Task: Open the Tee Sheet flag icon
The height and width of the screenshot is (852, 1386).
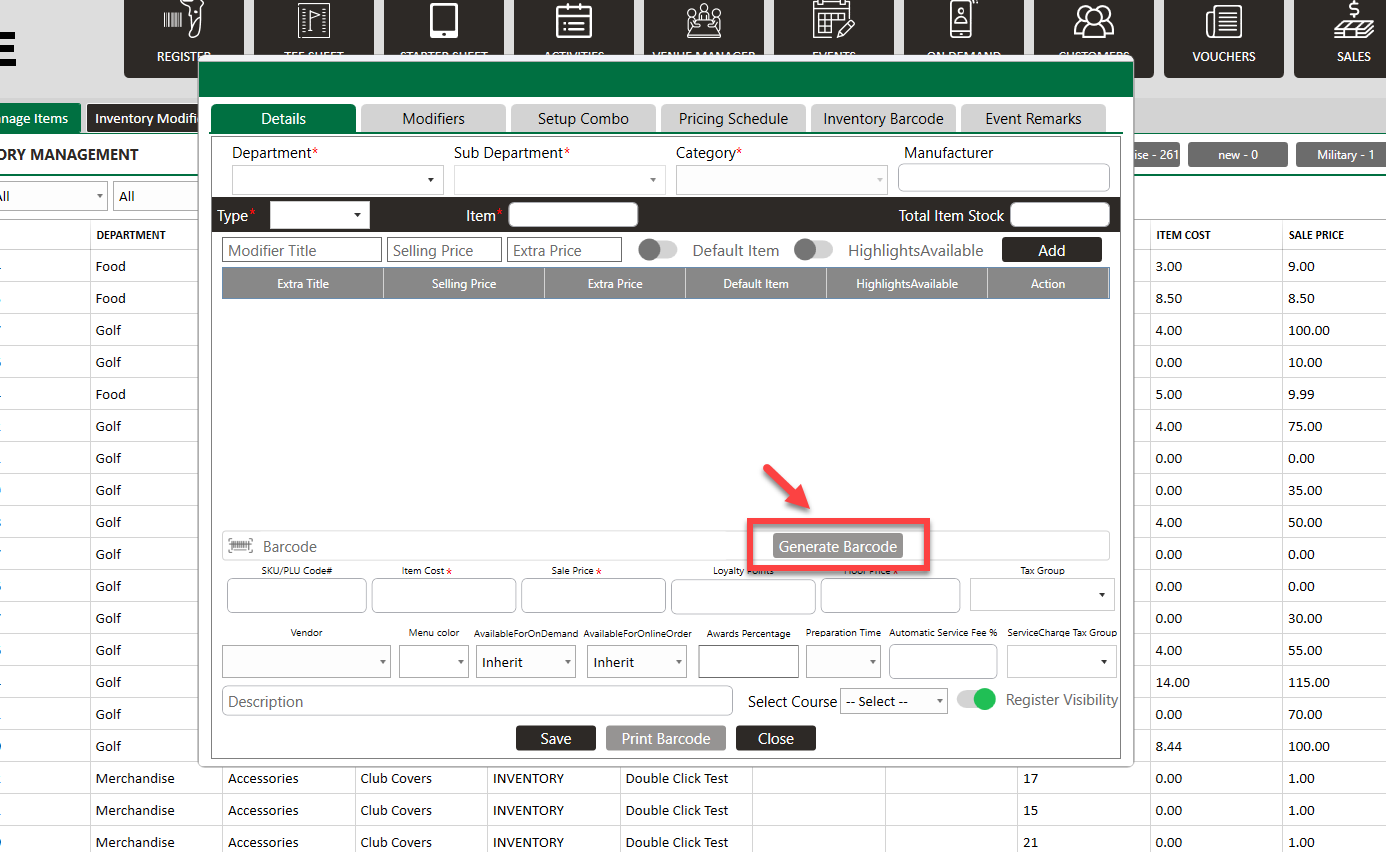Action: [314, 22]
